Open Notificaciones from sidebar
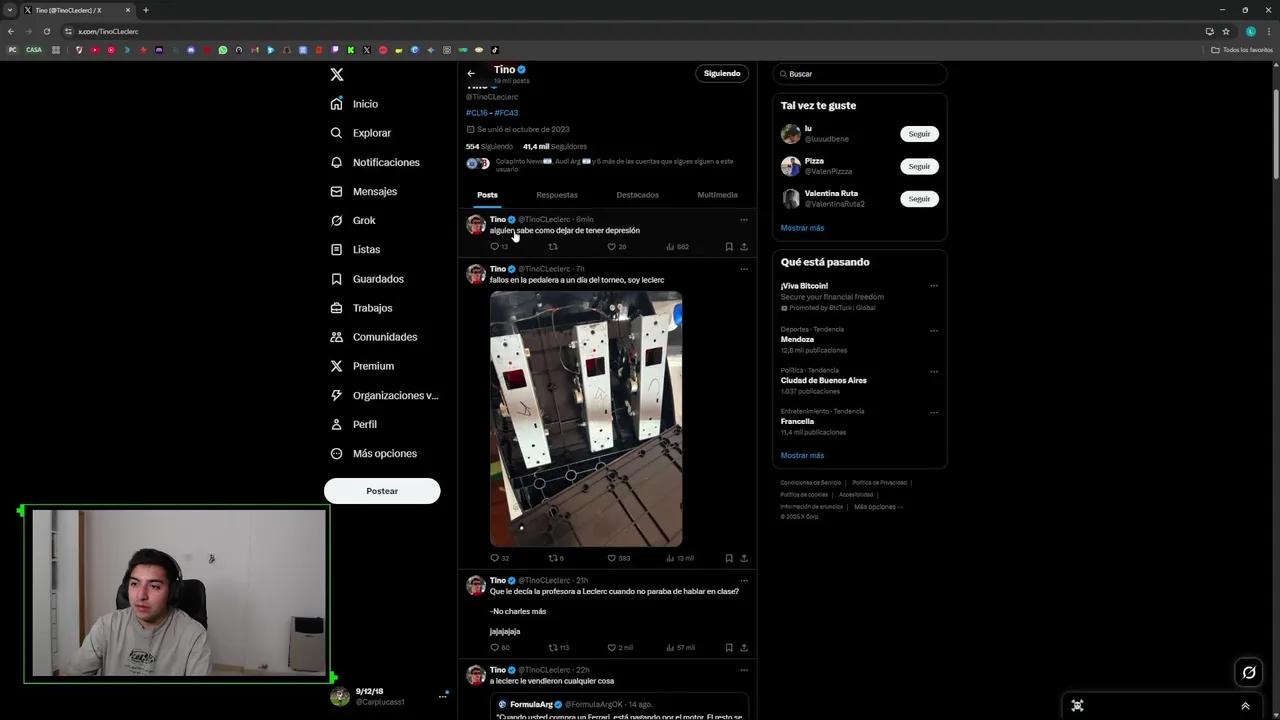 click(374, 162)
